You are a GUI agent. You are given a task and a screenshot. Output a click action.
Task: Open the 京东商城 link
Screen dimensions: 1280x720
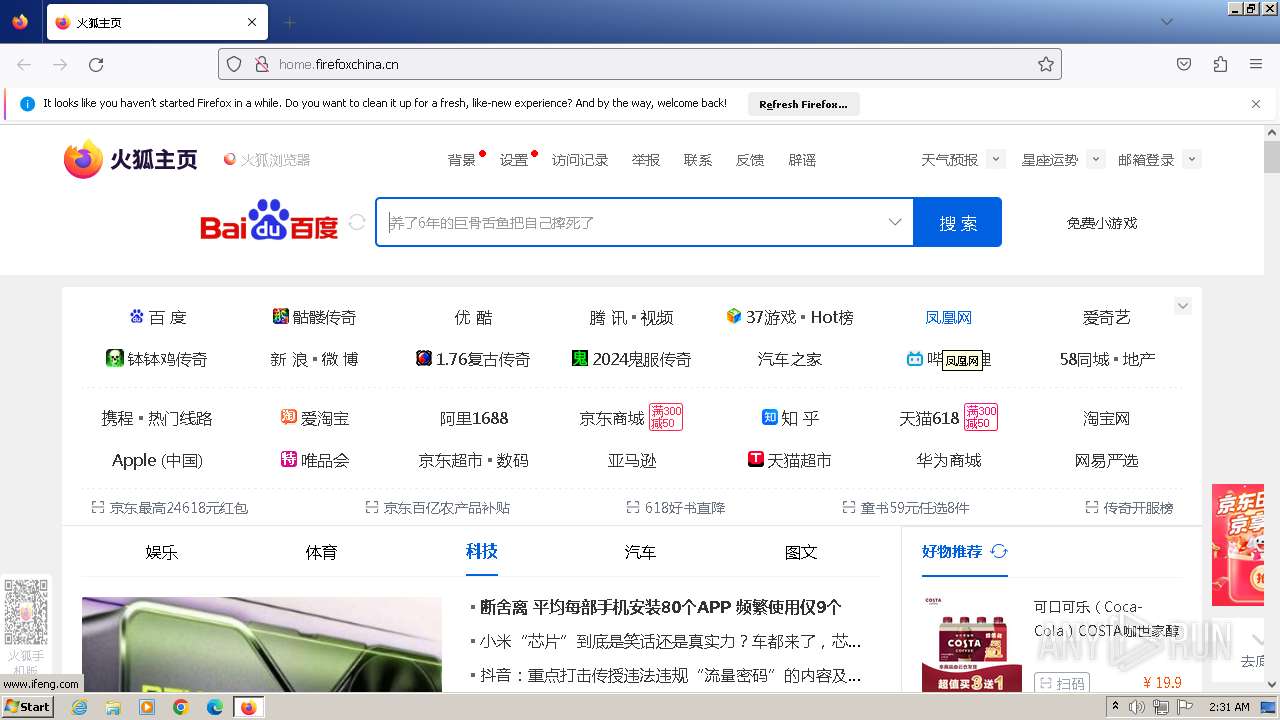612,418
